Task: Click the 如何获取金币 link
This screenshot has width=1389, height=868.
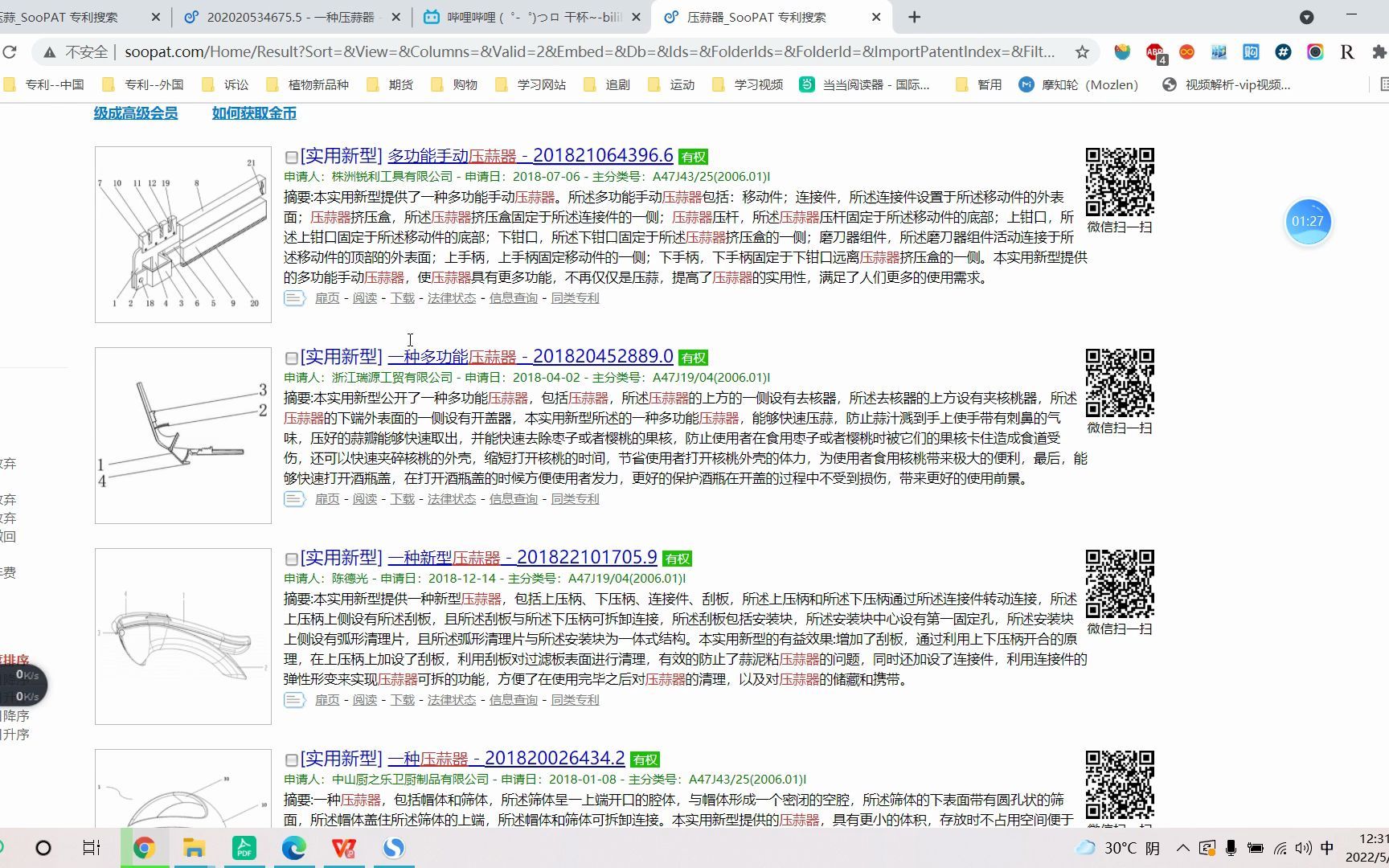Action: 254,113
